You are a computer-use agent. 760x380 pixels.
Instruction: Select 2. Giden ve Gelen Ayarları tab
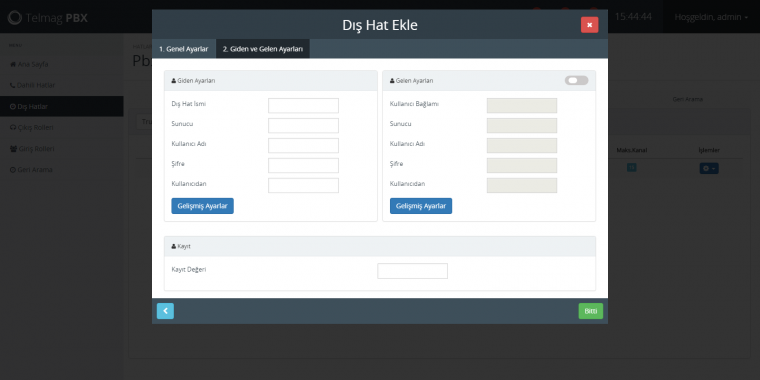263,49
